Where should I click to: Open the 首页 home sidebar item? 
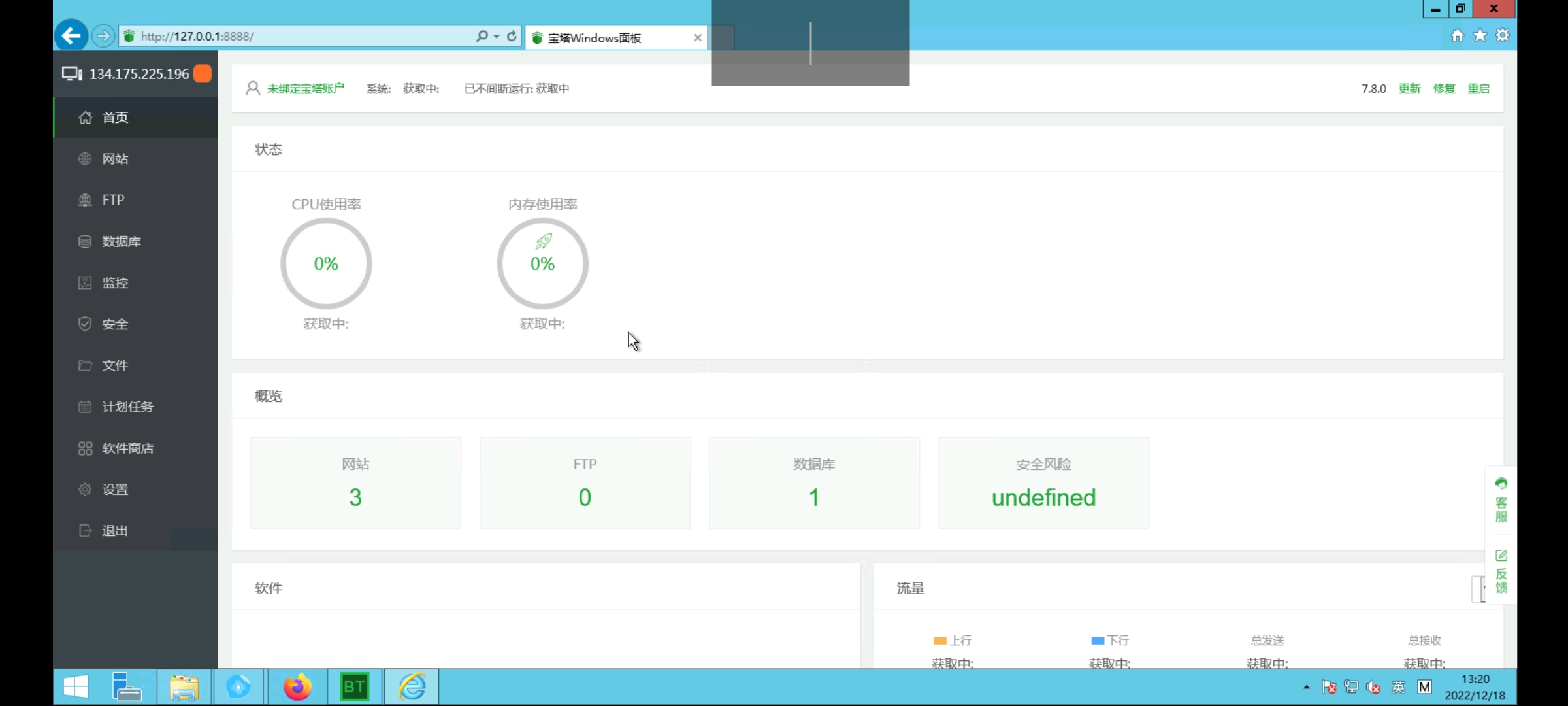coord(136,118)
